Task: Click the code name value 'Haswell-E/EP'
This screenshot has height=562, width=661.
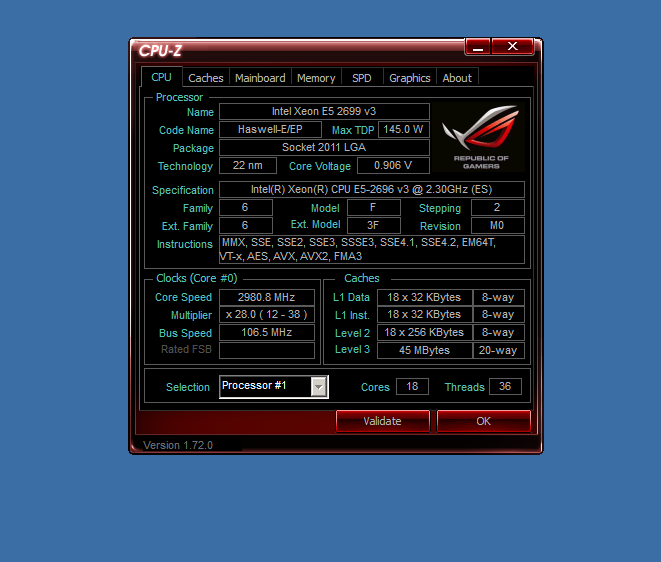Action: (270, 129)
